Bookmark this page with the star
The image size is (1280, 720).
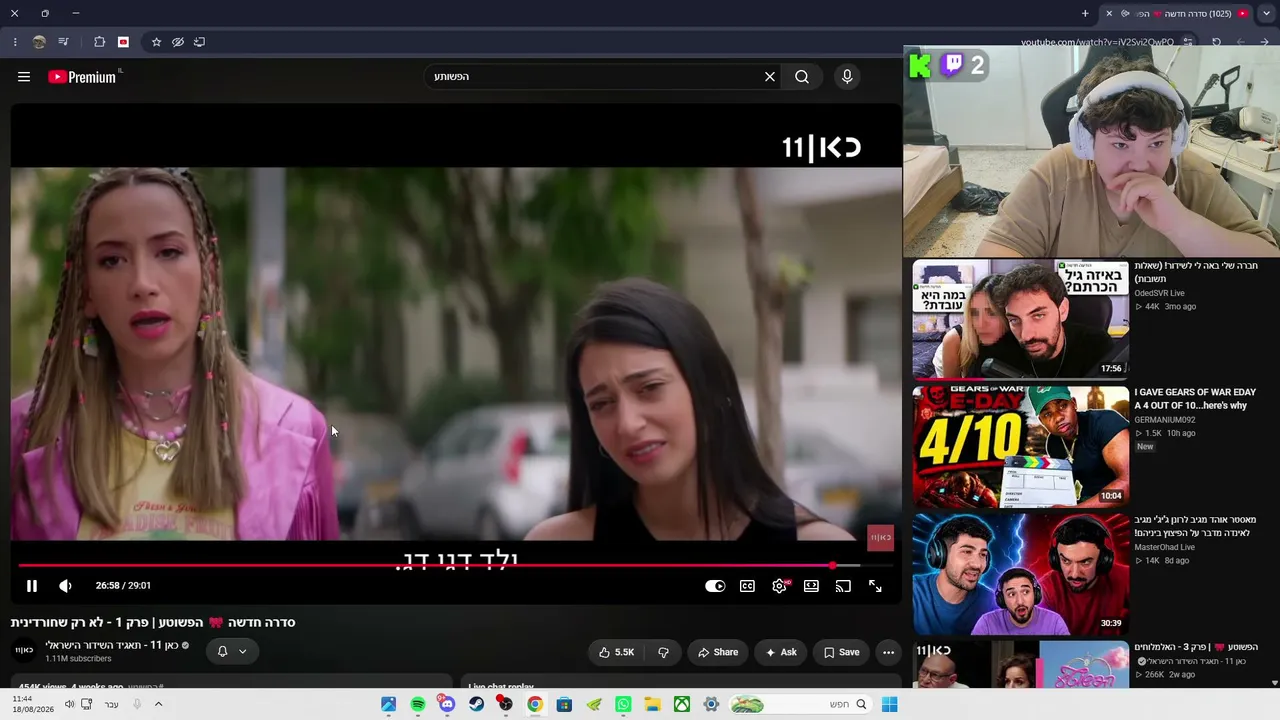(x=156, y=42)
